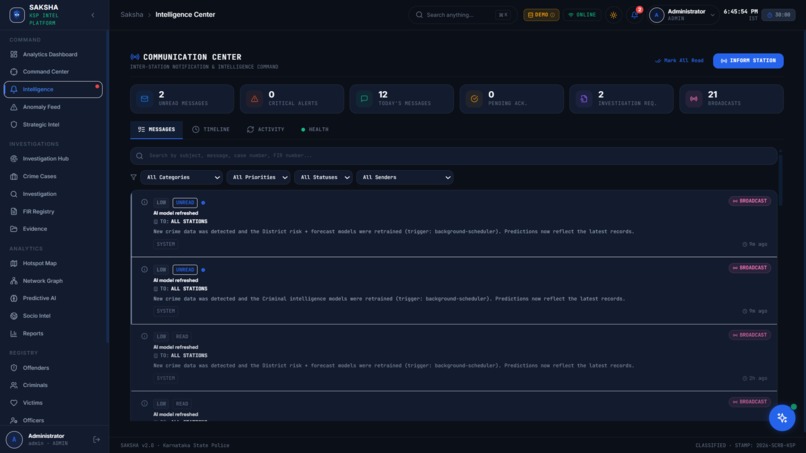
Task: Click Mark All Read
Action: (679, 61)
